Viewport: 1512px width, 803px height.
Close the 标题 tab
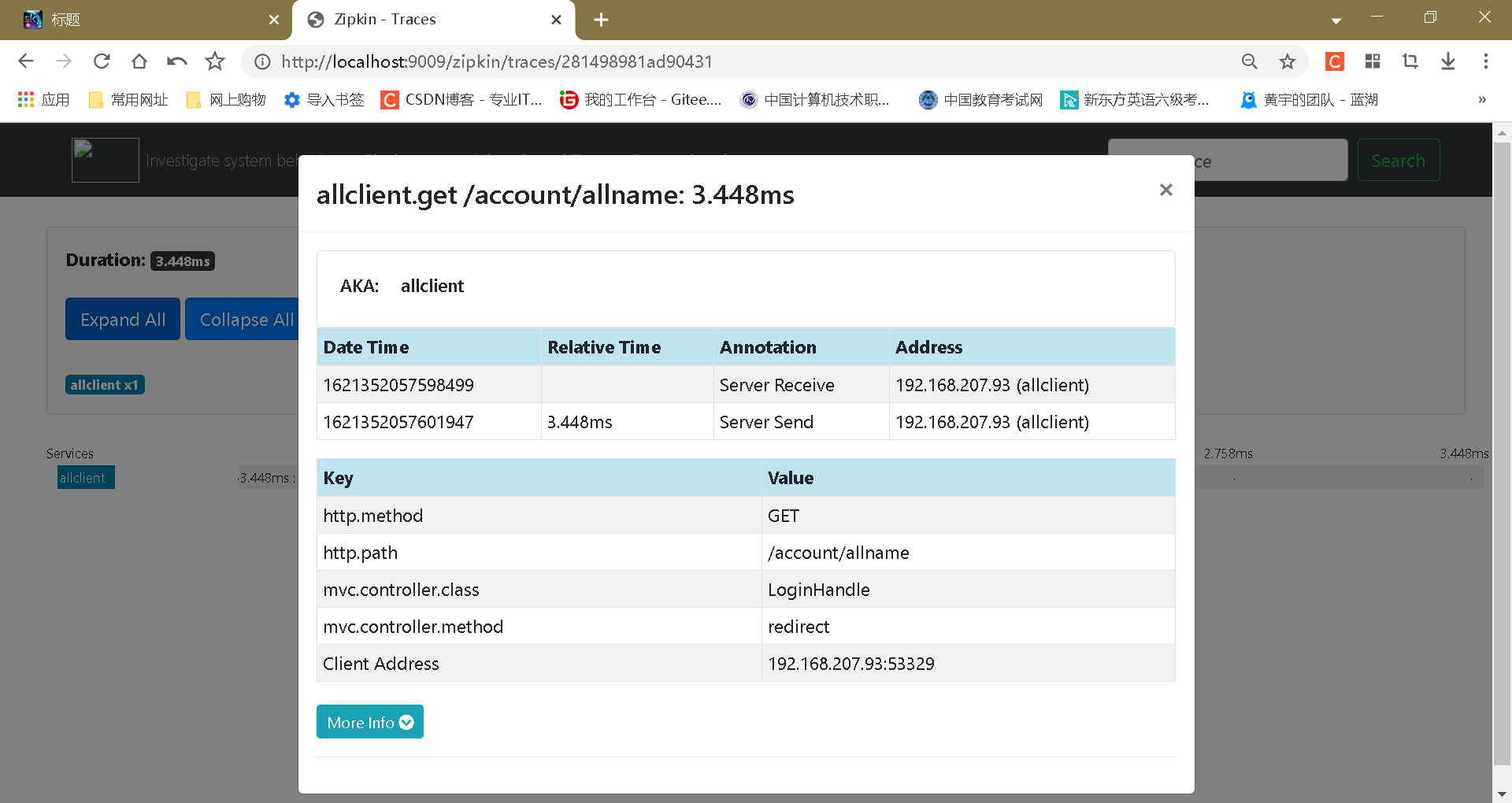point(274,20)
